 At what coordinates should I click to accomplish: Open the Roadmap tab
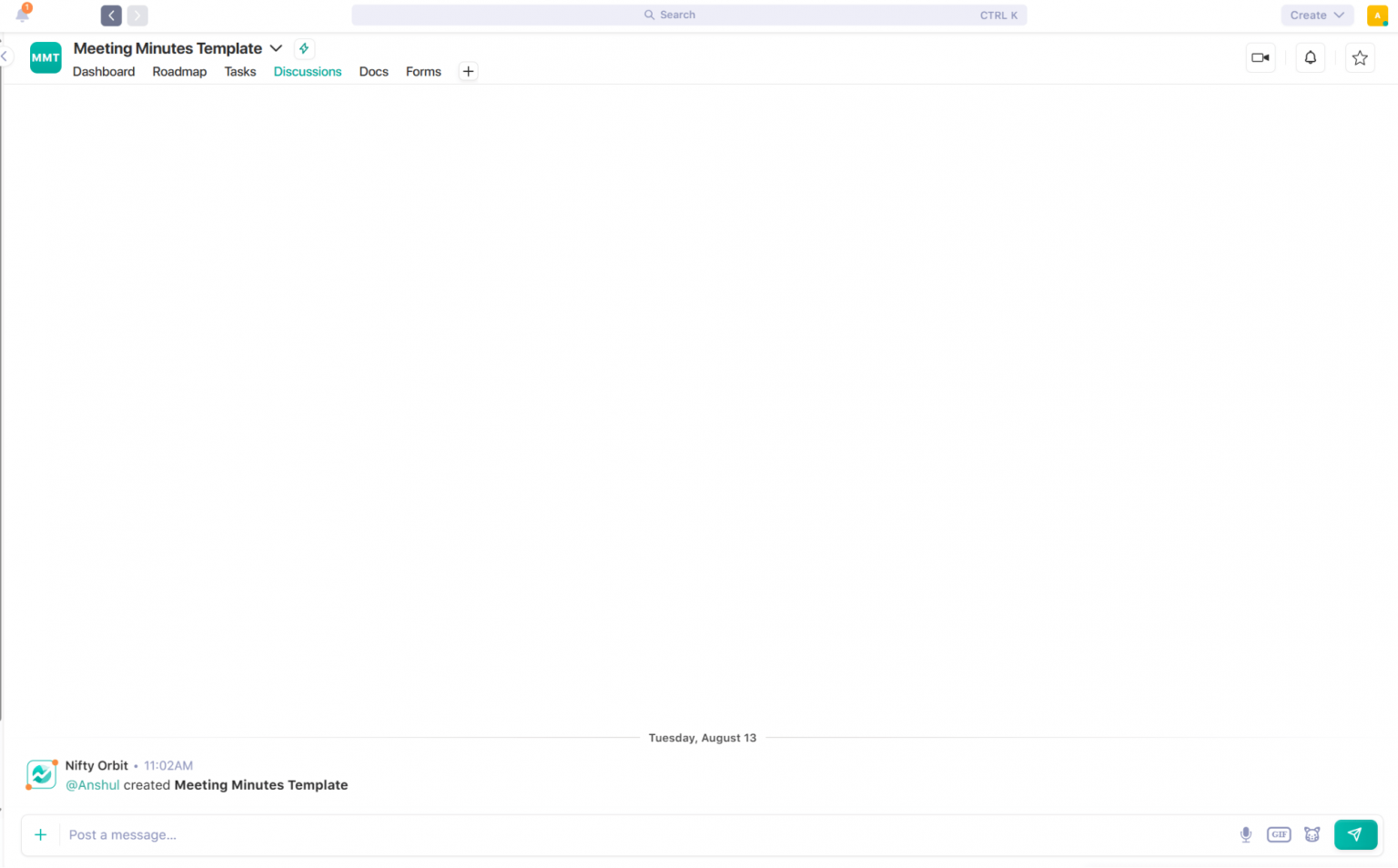pyautogui.click(x=179, y=72)
